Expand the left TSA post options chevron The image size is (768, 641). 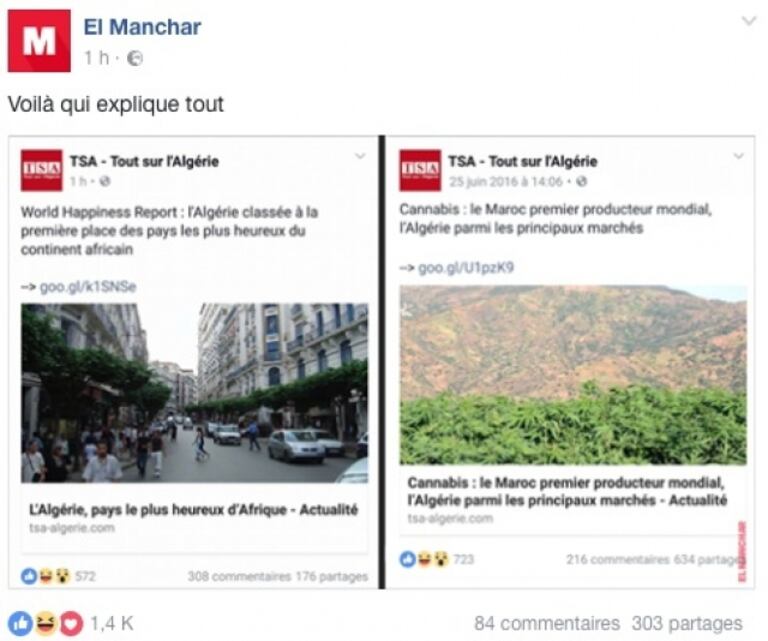[360, 156]
